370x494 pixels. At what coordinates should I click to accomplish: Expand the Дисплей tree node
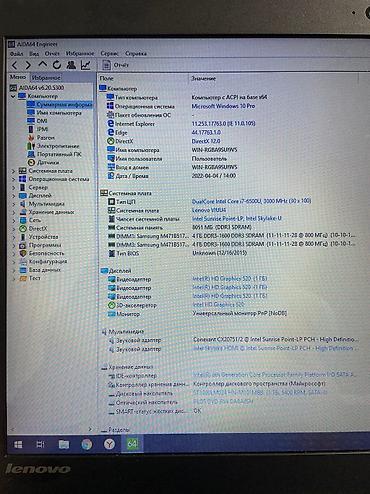13,196
